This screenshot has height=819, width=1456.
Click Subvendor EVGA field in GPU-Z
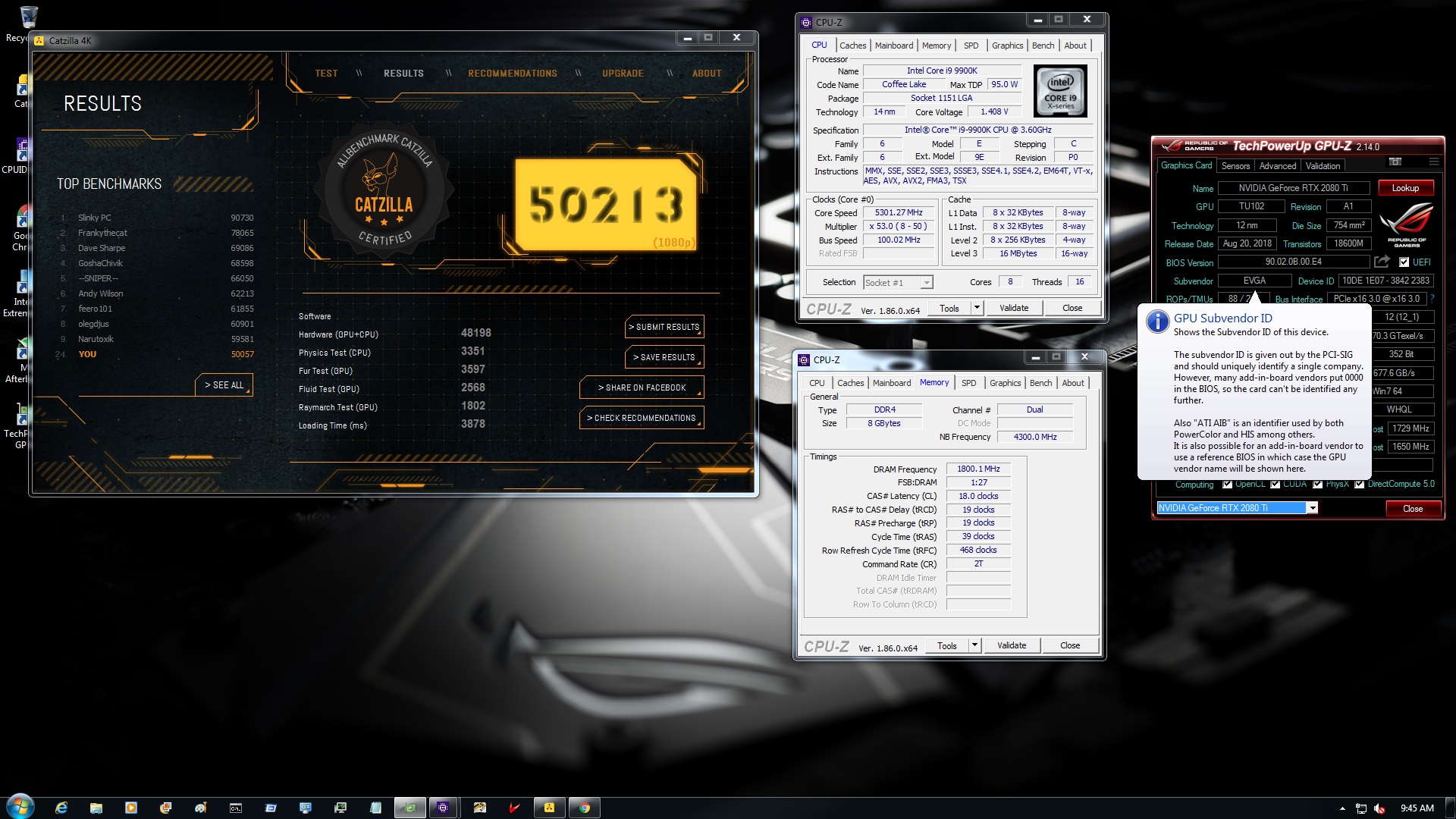coord(1254,281)
